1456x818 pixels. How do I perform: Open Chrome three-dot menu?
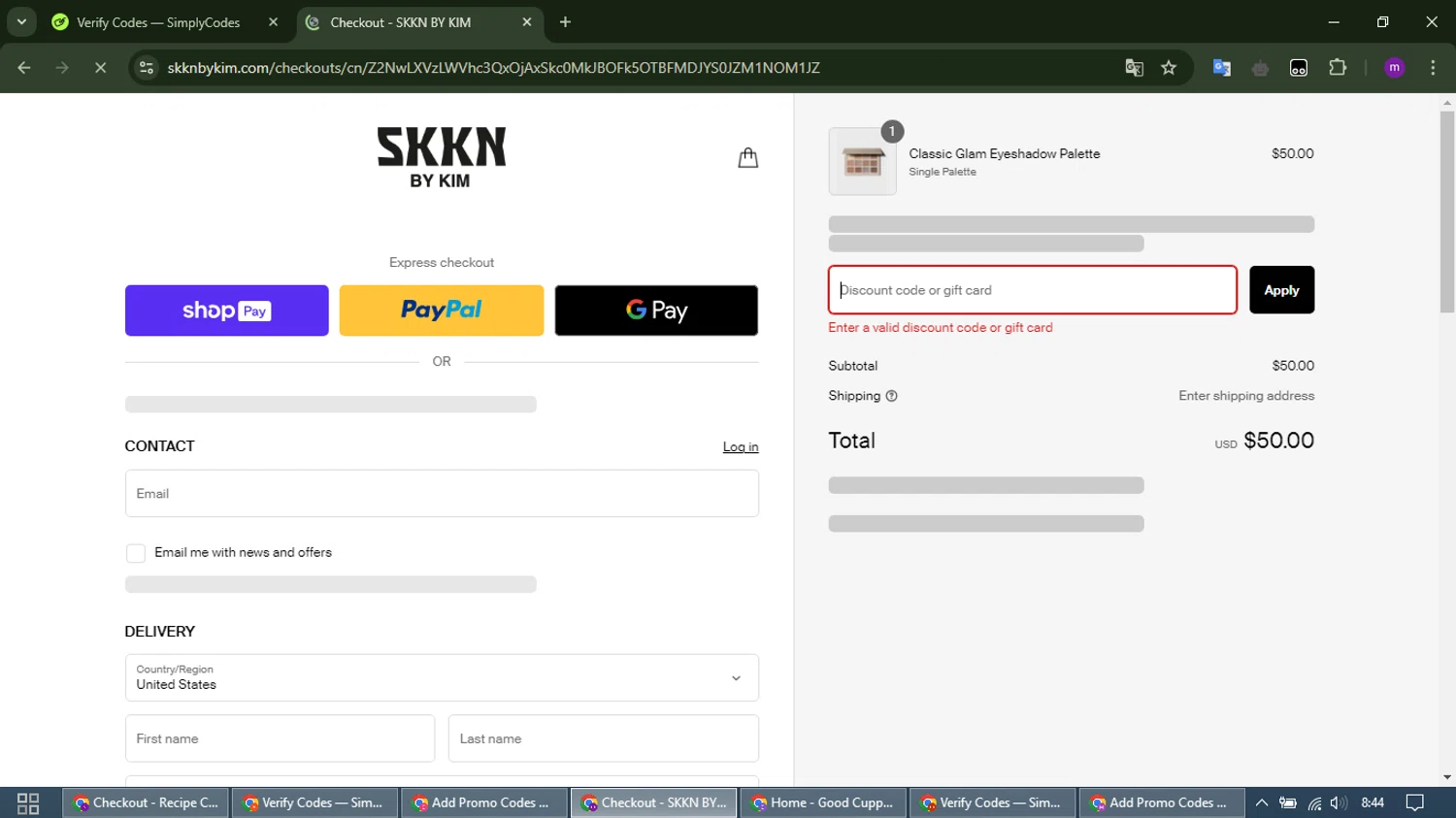click(1433, 68)
